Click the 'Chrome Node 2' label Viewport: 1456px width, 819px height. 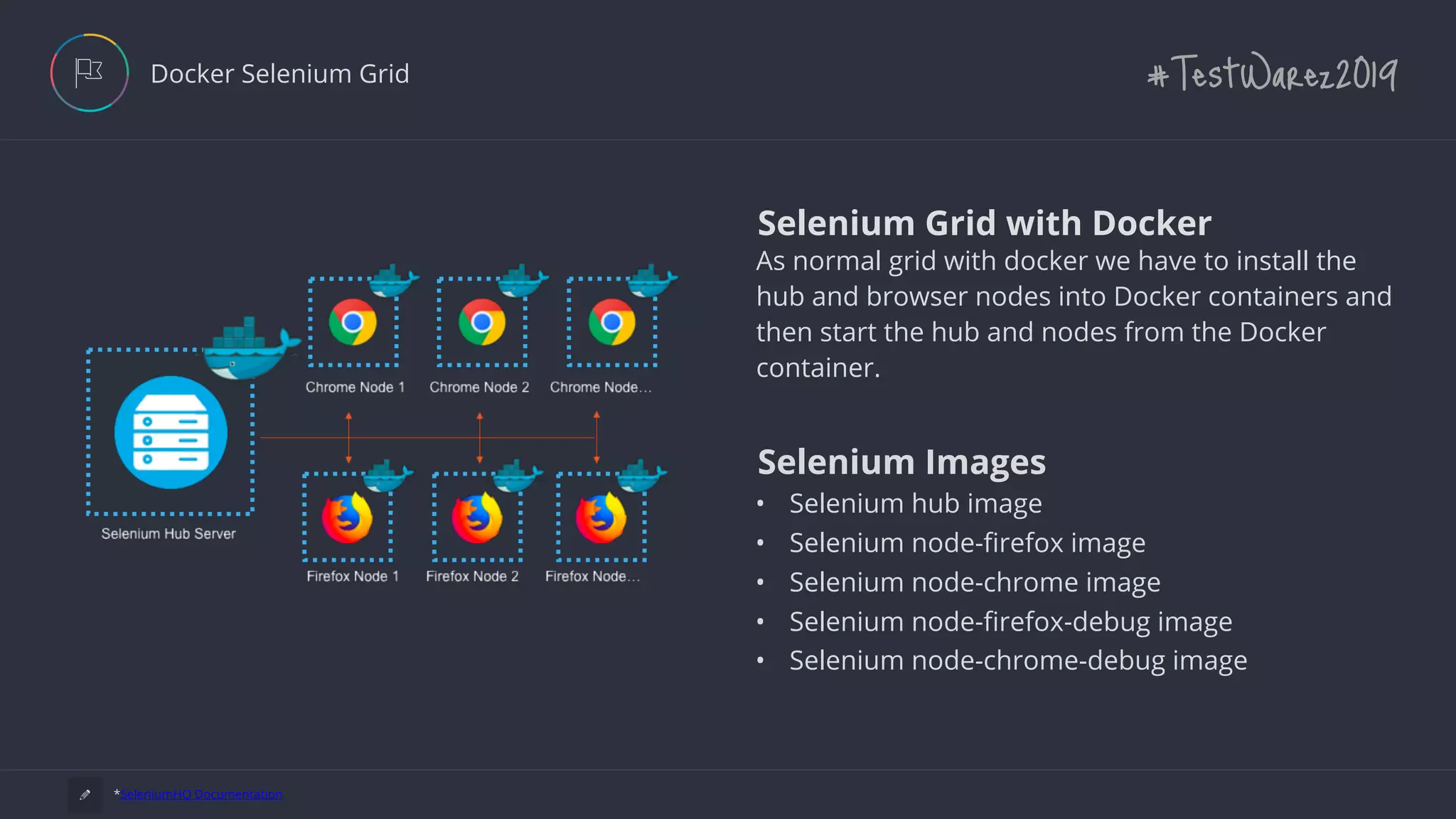(x=479, y=387)
